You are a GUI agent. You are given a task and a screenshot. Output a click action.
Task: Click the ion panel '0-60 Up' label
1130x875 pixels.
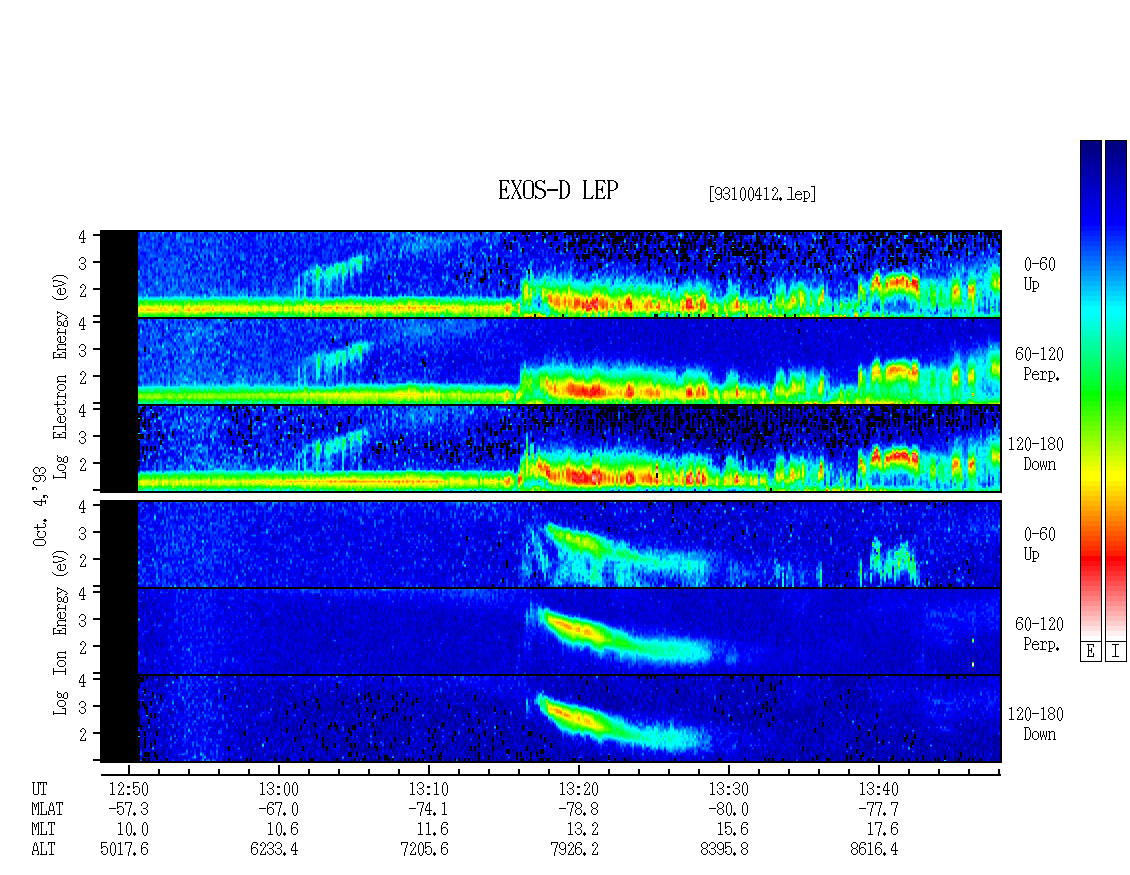(1039, 544)
